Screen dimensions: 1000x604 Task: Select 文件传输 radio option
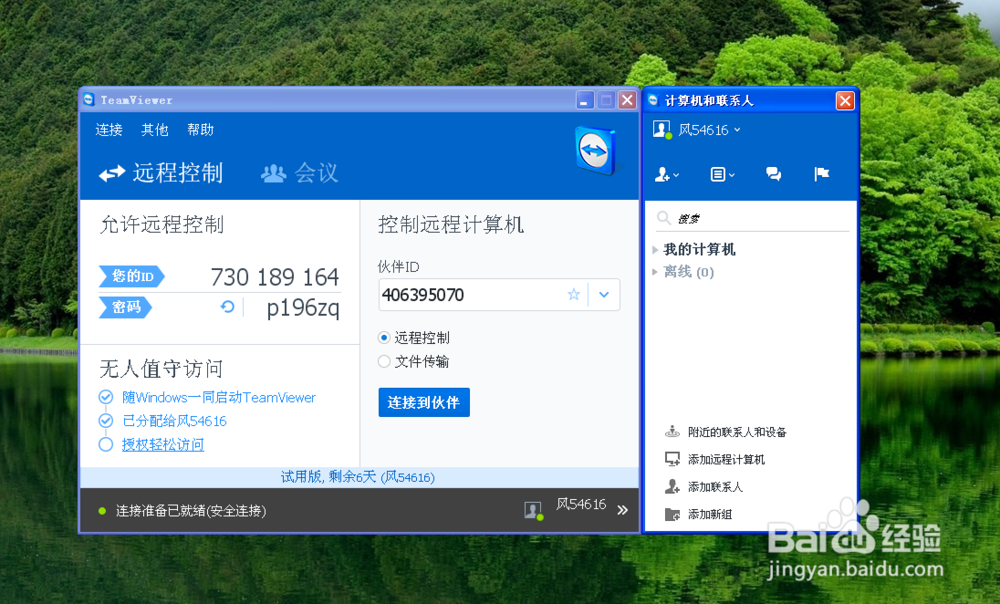pos(384,362)
